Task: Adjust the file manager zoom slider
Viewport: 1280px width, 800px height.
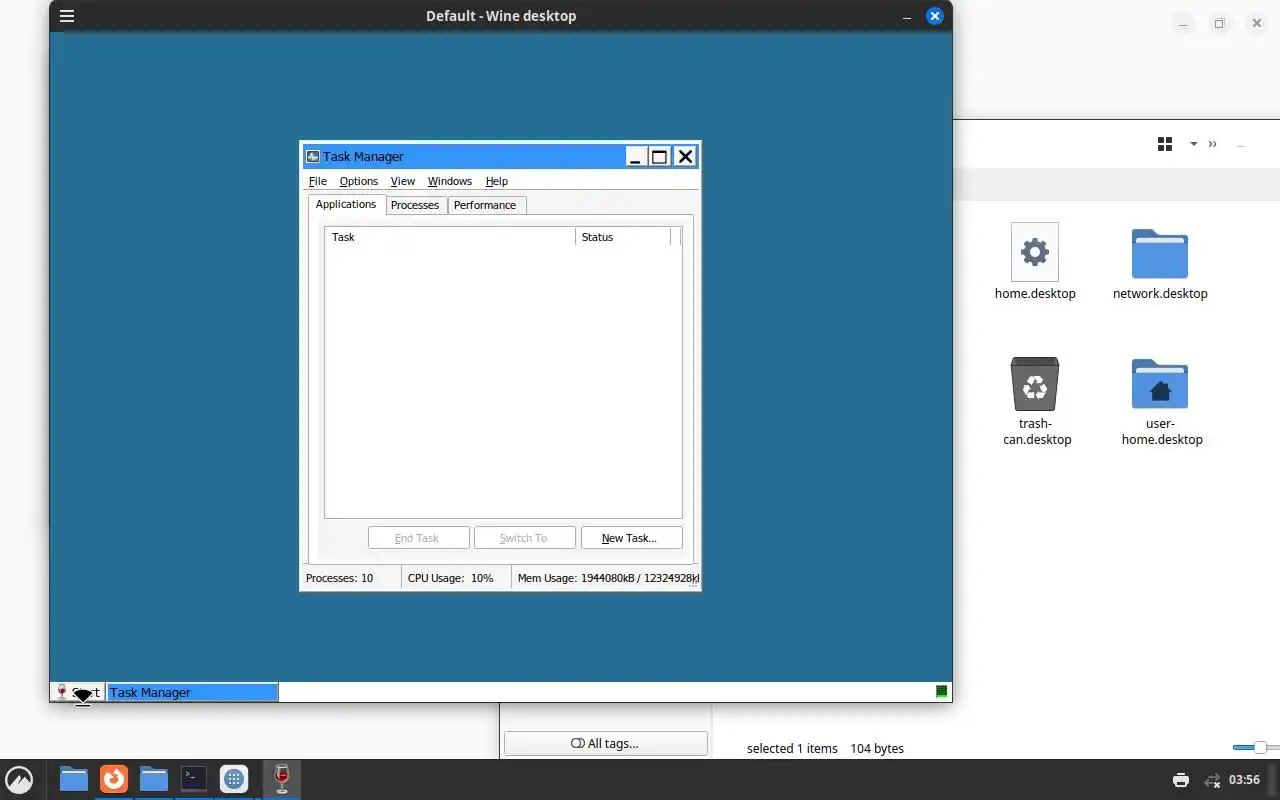Action: (1259, 747)
